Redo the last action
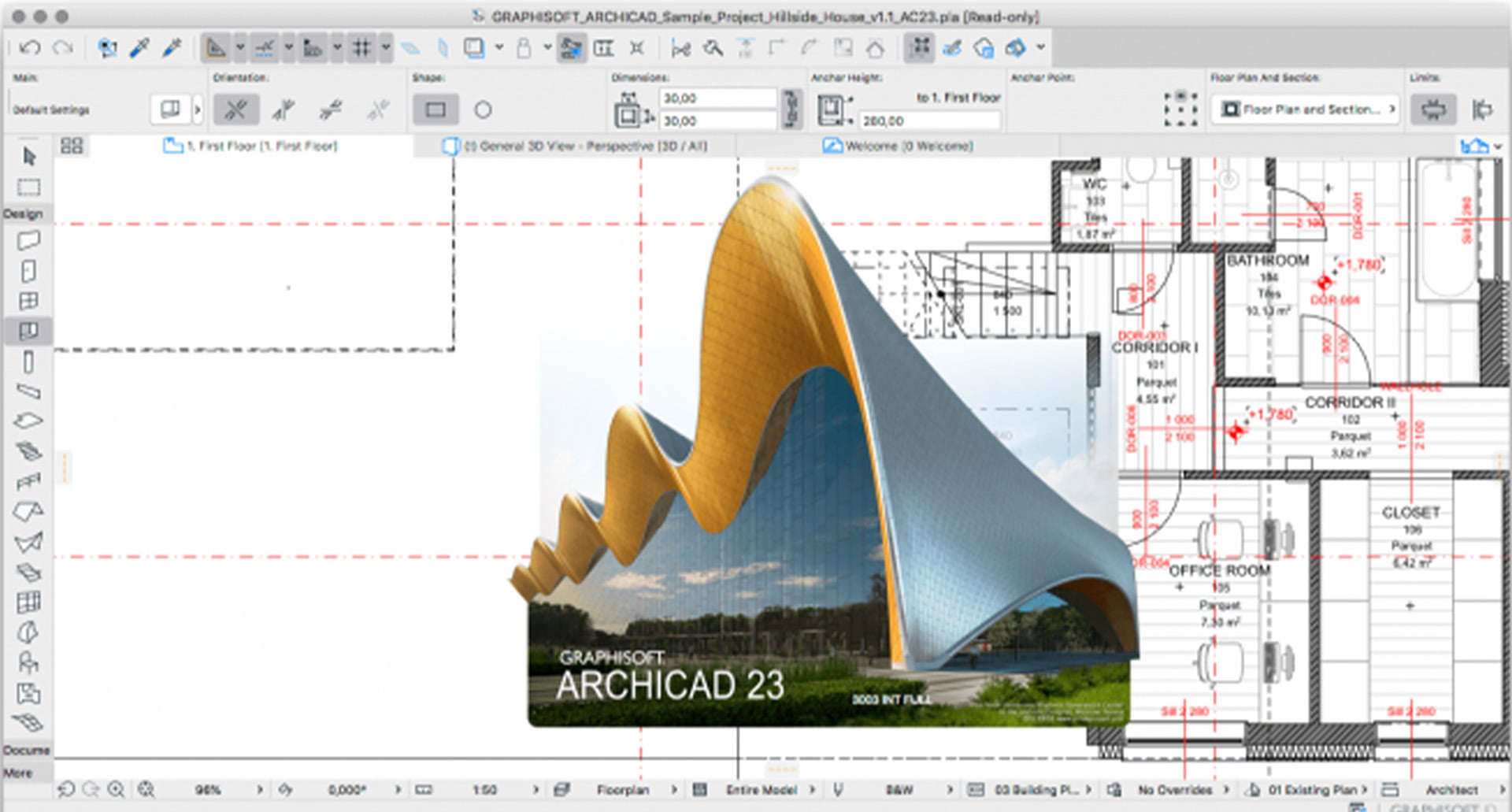 [63, 48]
